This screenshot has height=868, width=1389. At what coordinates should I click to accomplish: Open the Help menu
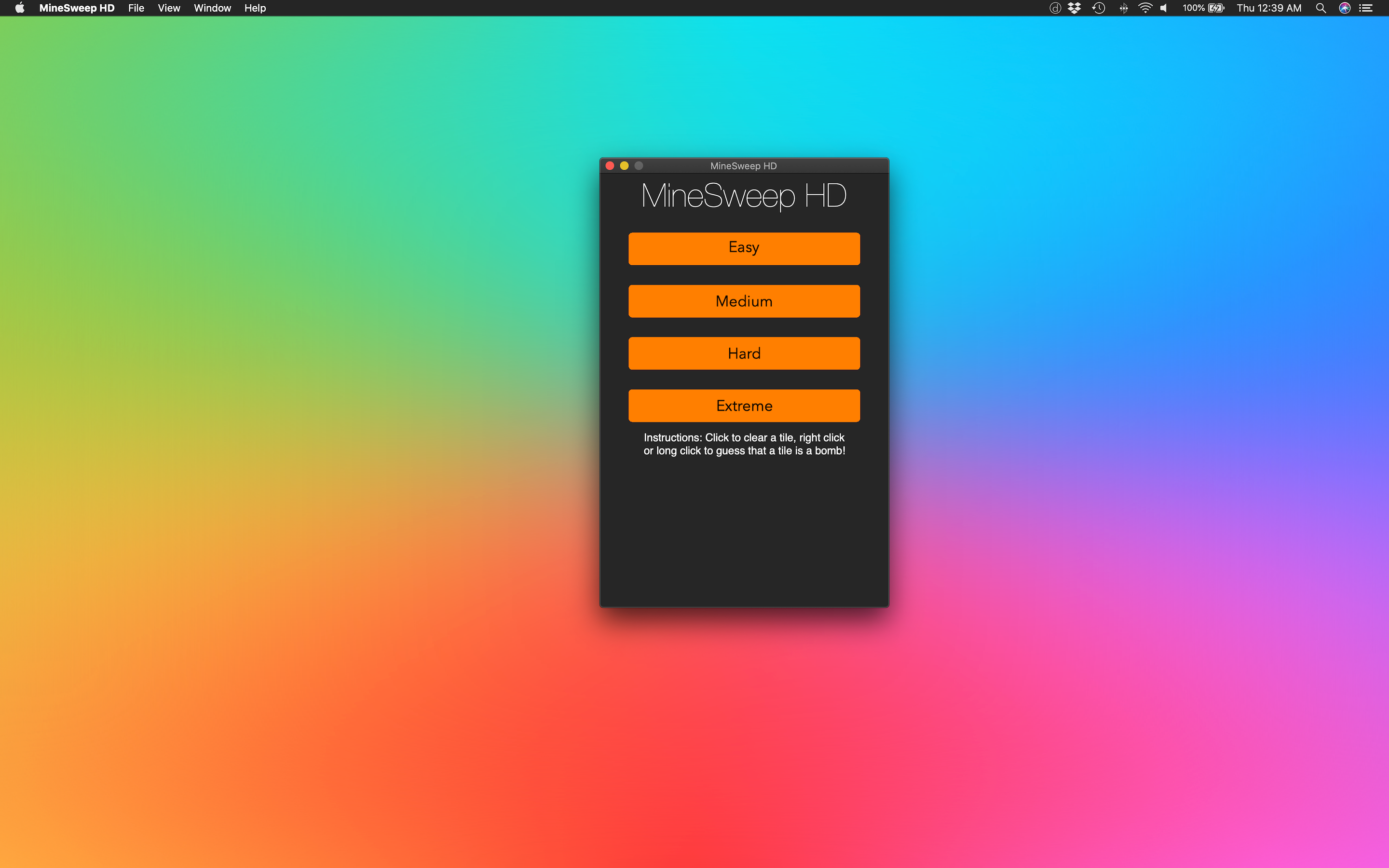tap(255, 8)
